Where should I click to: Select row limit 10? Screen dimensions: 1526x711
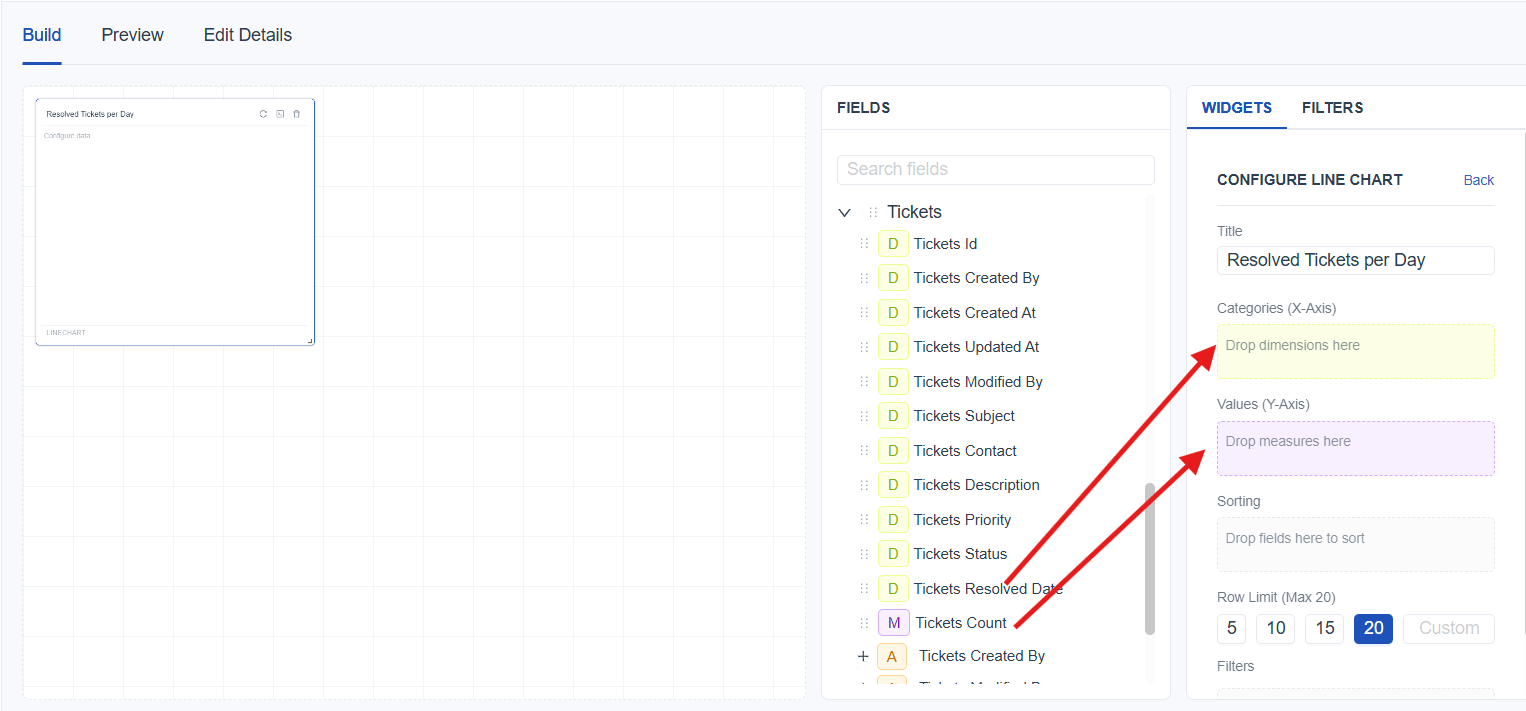click(x=1275, y=629)
